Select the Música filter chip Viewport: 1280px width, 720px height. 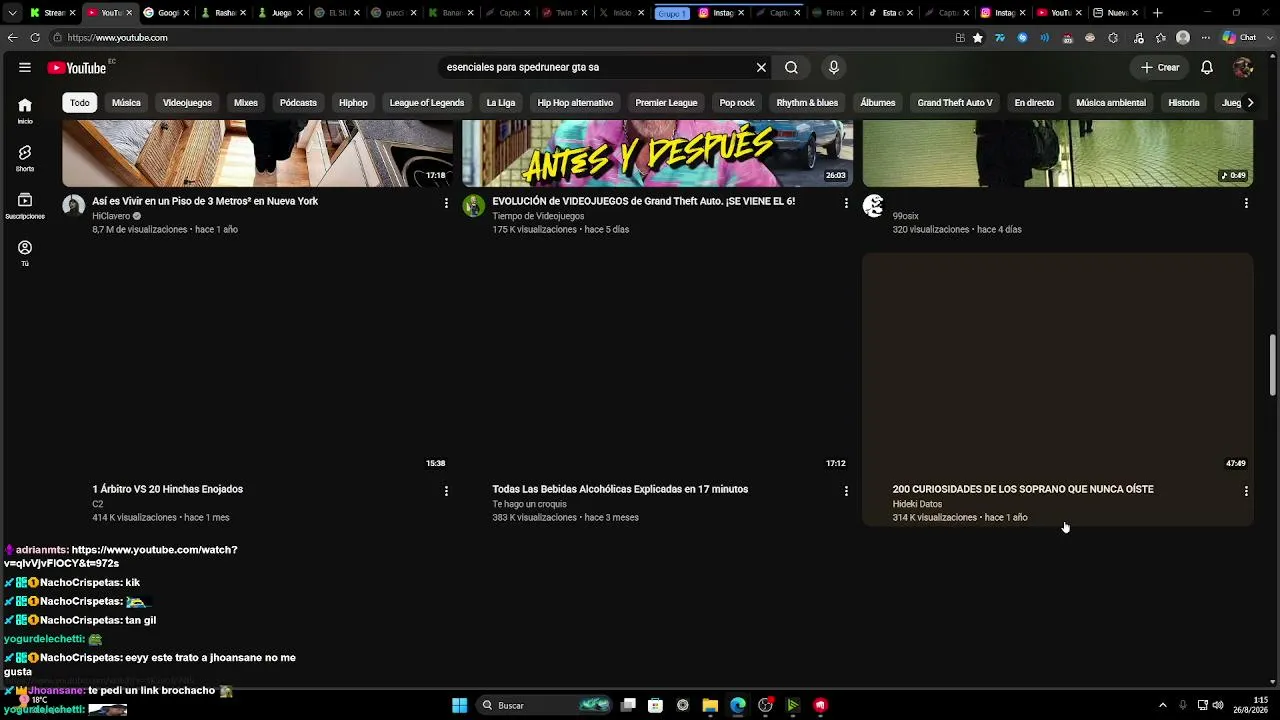tap(126, 102)
